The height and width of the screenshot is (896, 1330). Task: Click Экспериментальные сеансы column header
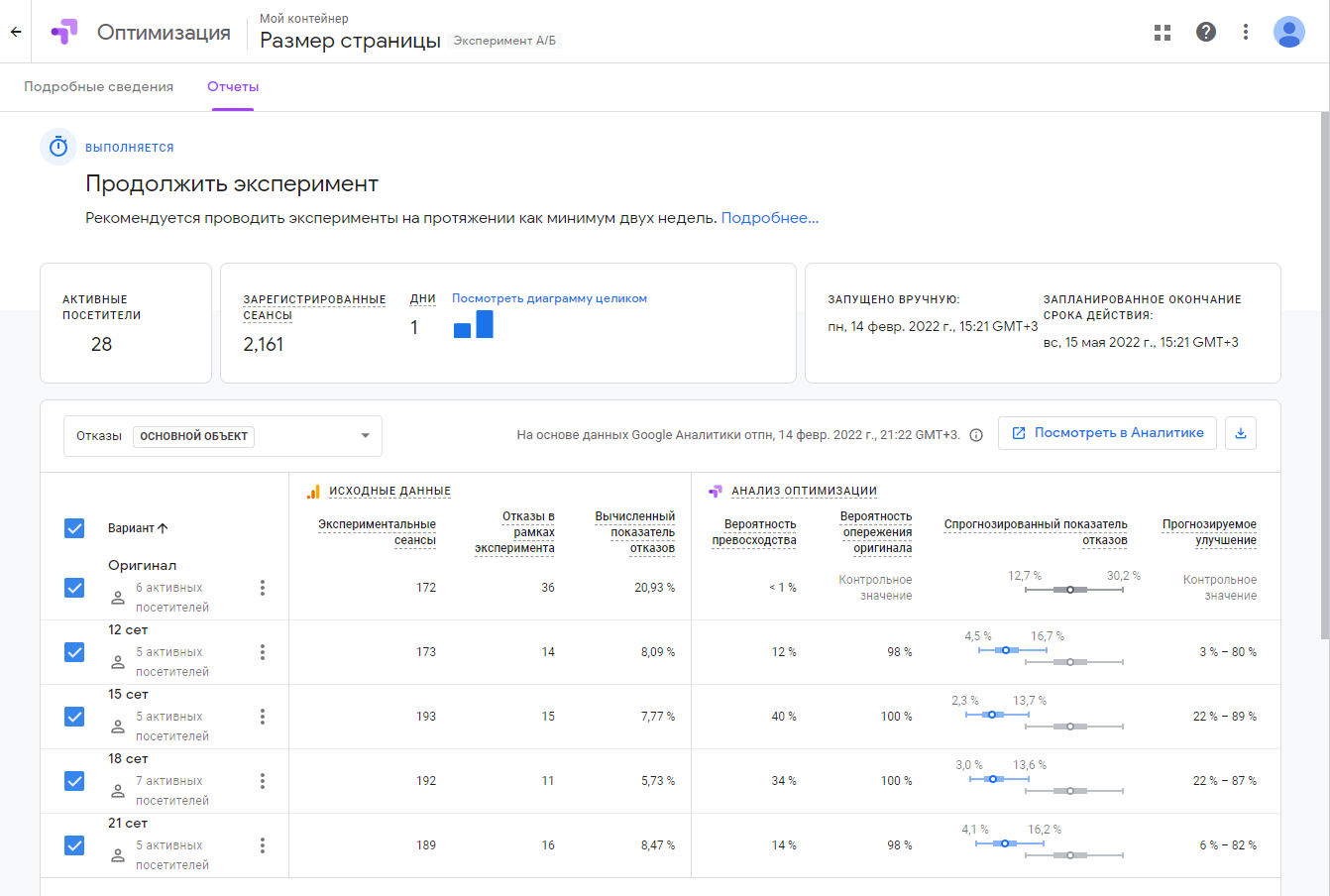tap(377, 532)
